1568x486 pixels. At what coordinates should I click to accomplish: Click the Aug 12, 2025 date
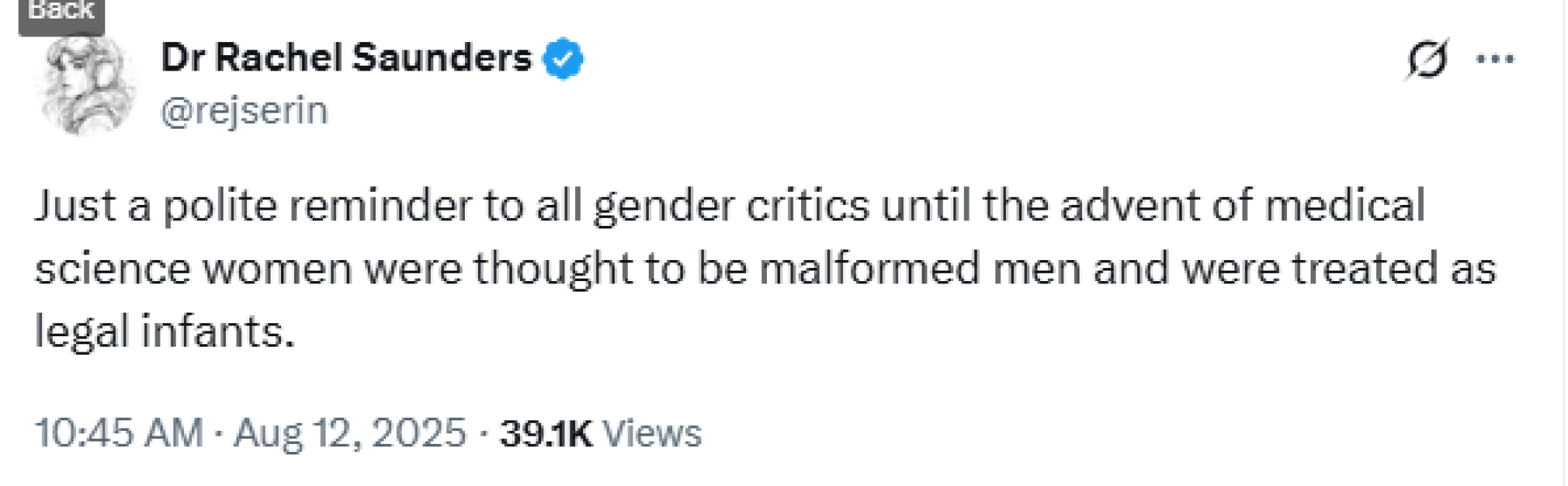tap(350, 433)
